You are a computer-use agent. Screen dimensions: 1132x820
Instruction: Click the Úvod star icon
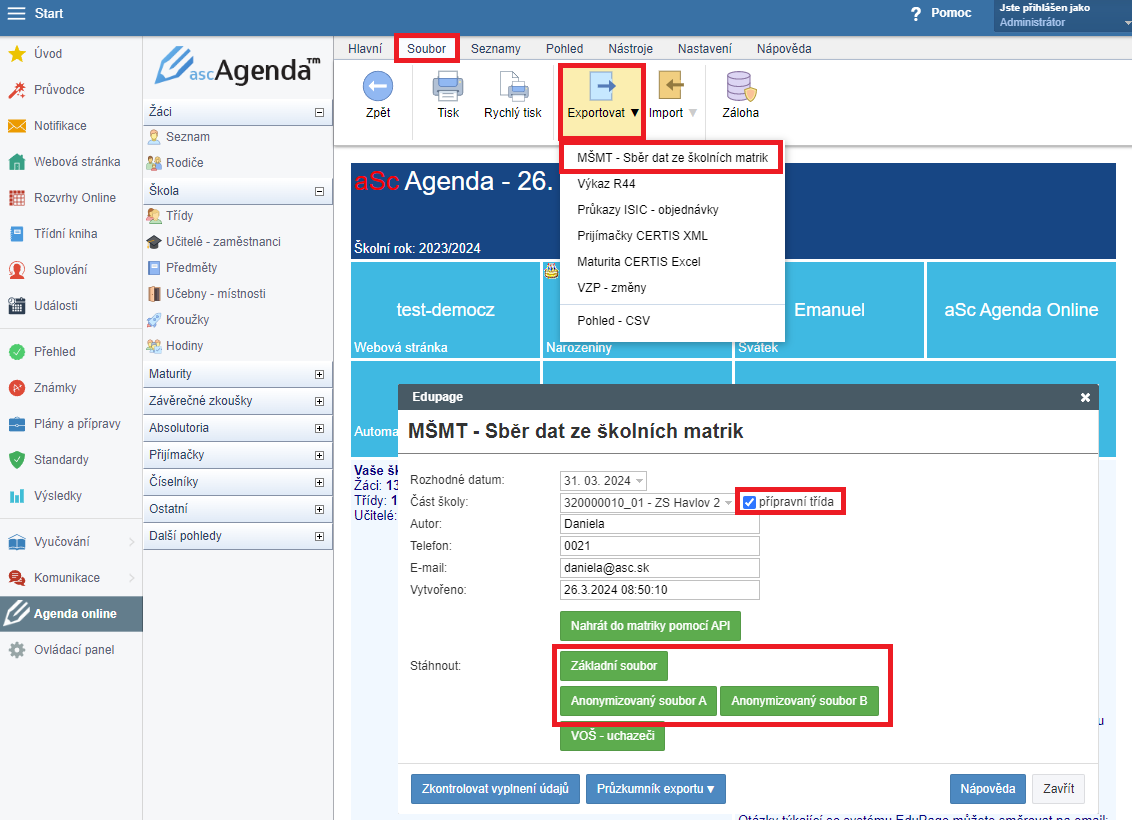tap(17, 53)
